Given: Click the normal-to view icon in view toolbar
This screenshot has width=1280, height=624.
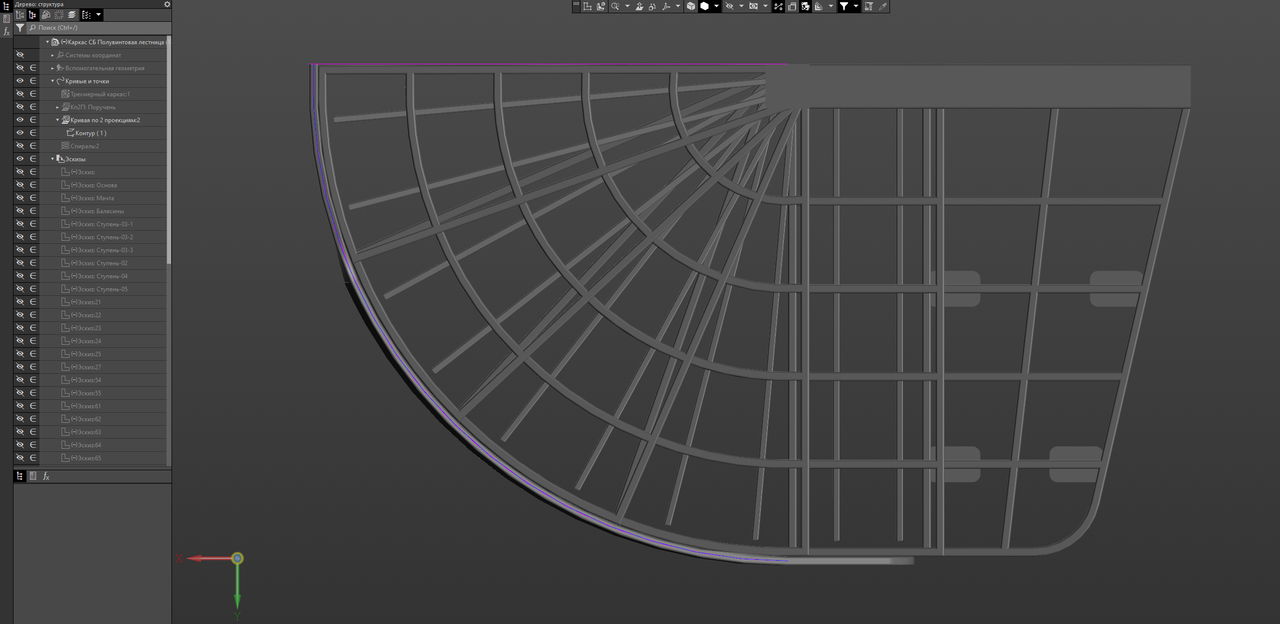Looking at the screenshot, I should 638,6.
